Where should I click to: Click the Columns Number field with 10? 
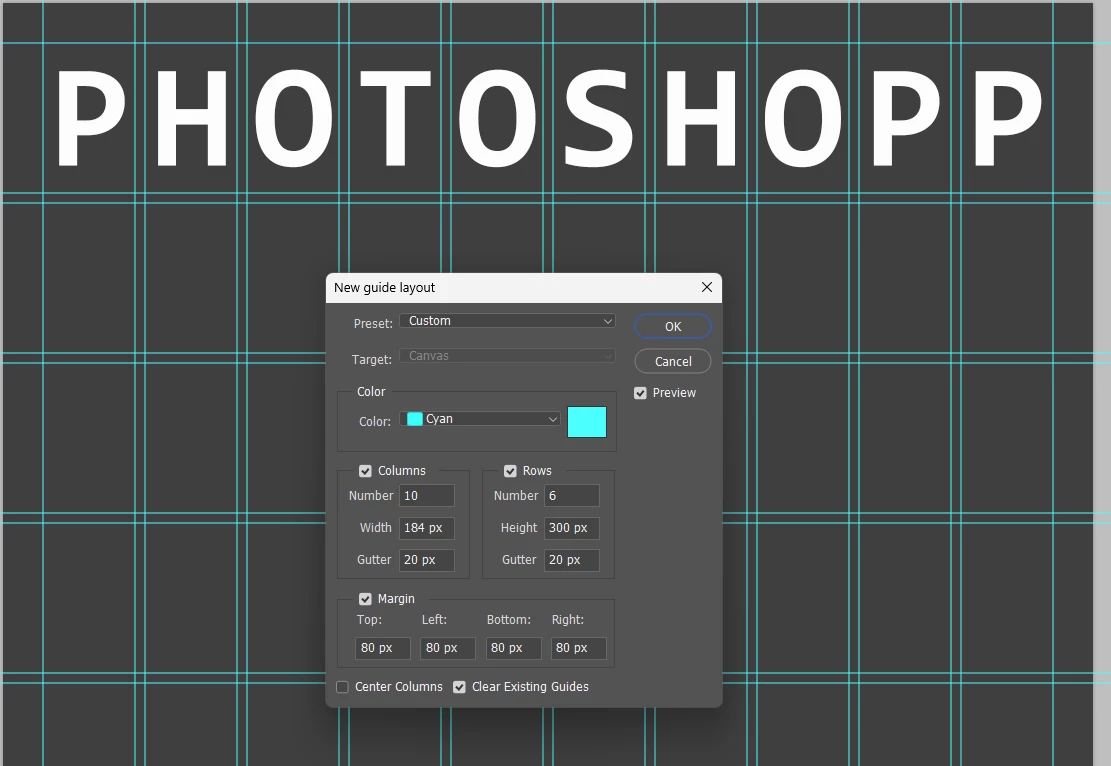427,496
